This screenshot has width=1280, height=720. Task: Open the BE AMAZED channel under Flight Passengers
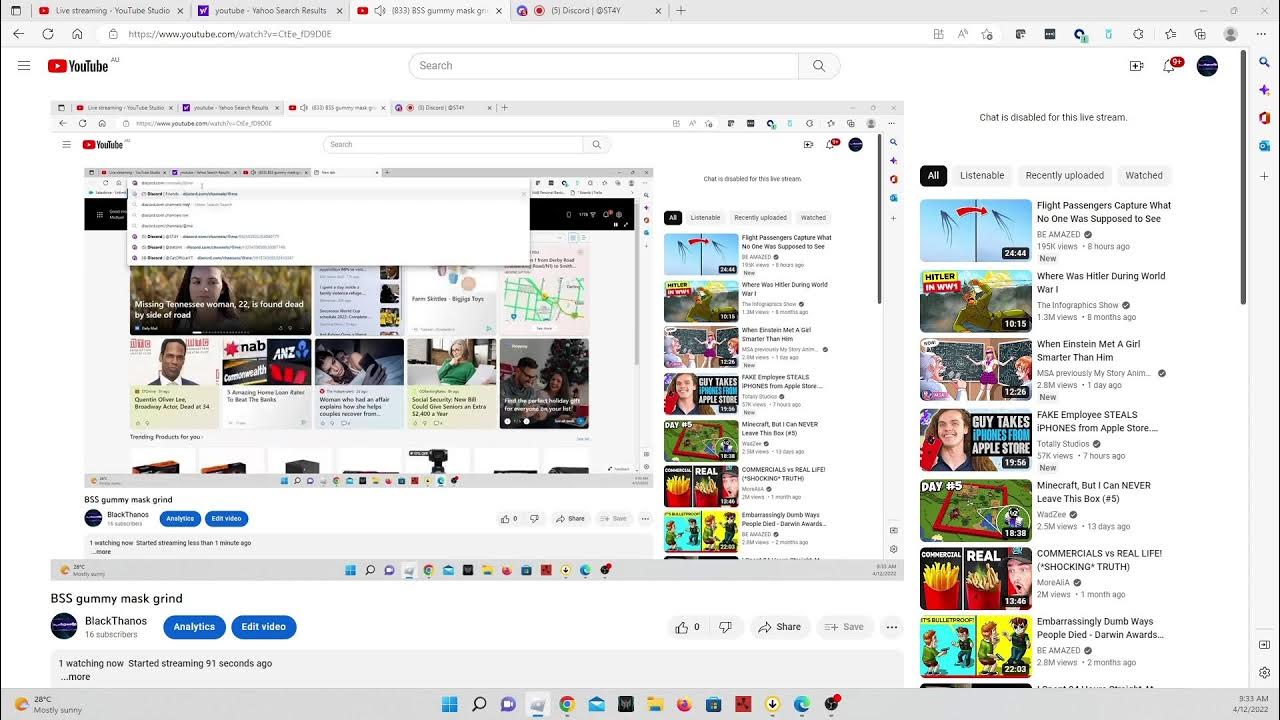tap(1058, 234)
